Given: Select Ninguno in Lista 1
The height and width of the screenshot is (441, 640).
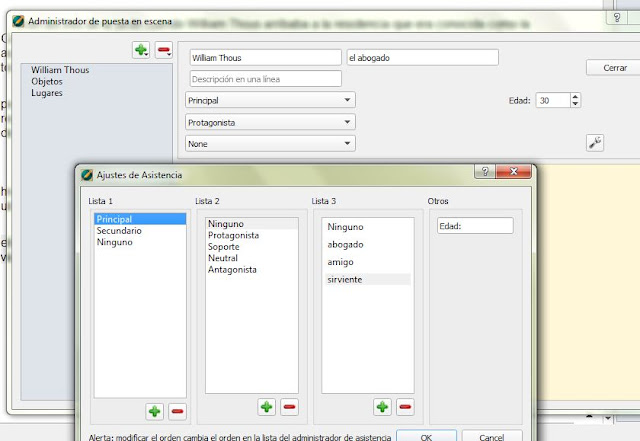Looking at the screenshot, I should [140, 242].
